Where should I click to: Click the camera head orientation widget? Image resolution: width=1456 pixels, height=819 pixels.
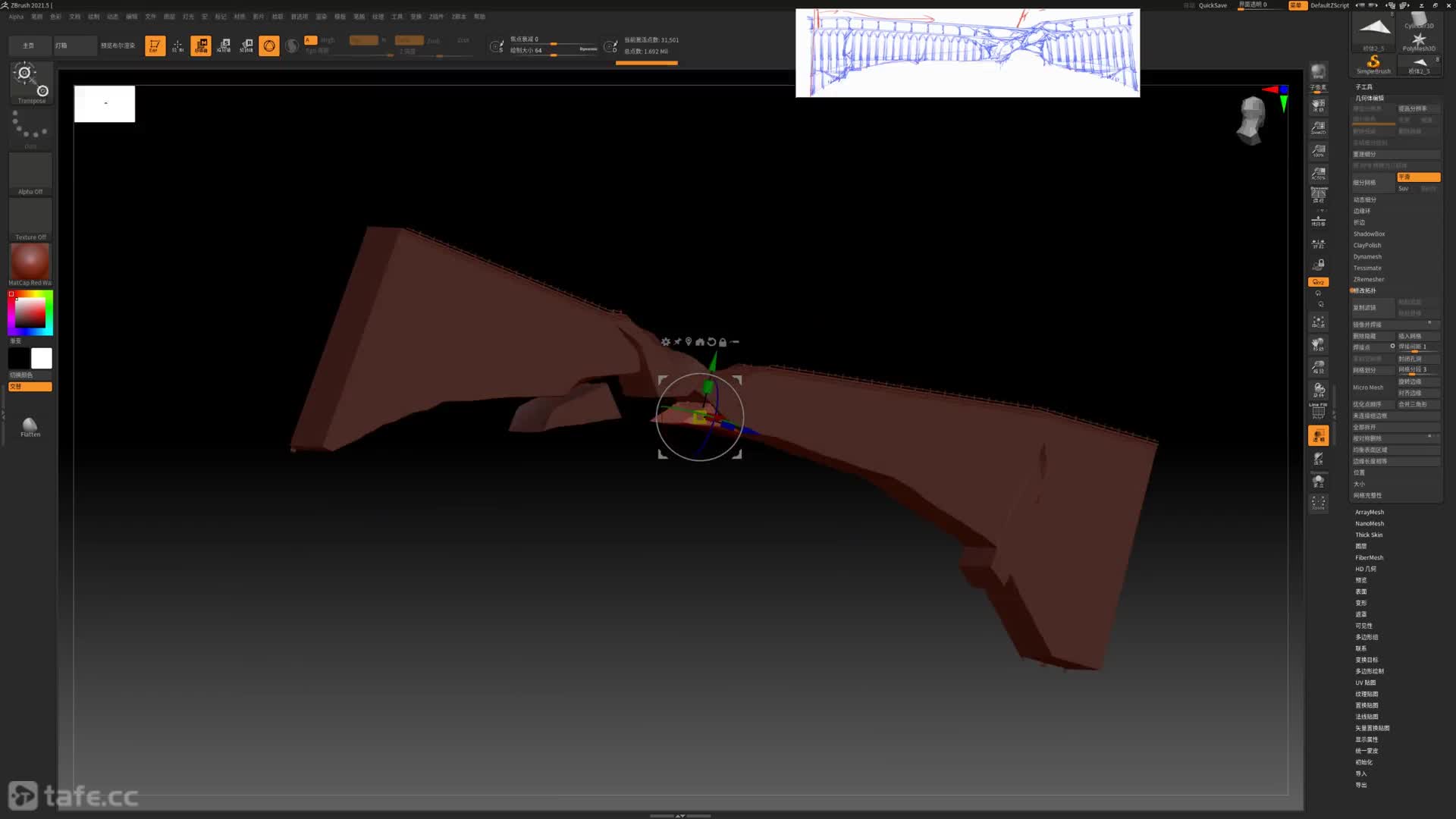1251,121
